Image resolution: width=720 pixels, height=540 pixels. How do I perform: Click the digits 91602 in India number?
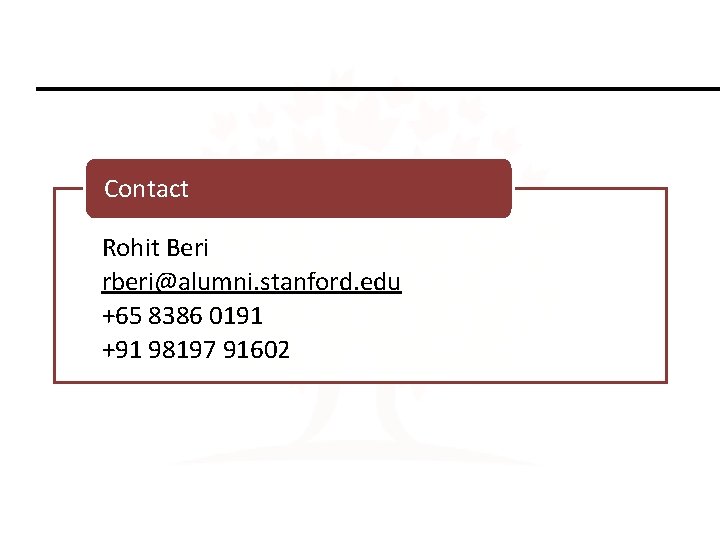click(x=256, y=350)
